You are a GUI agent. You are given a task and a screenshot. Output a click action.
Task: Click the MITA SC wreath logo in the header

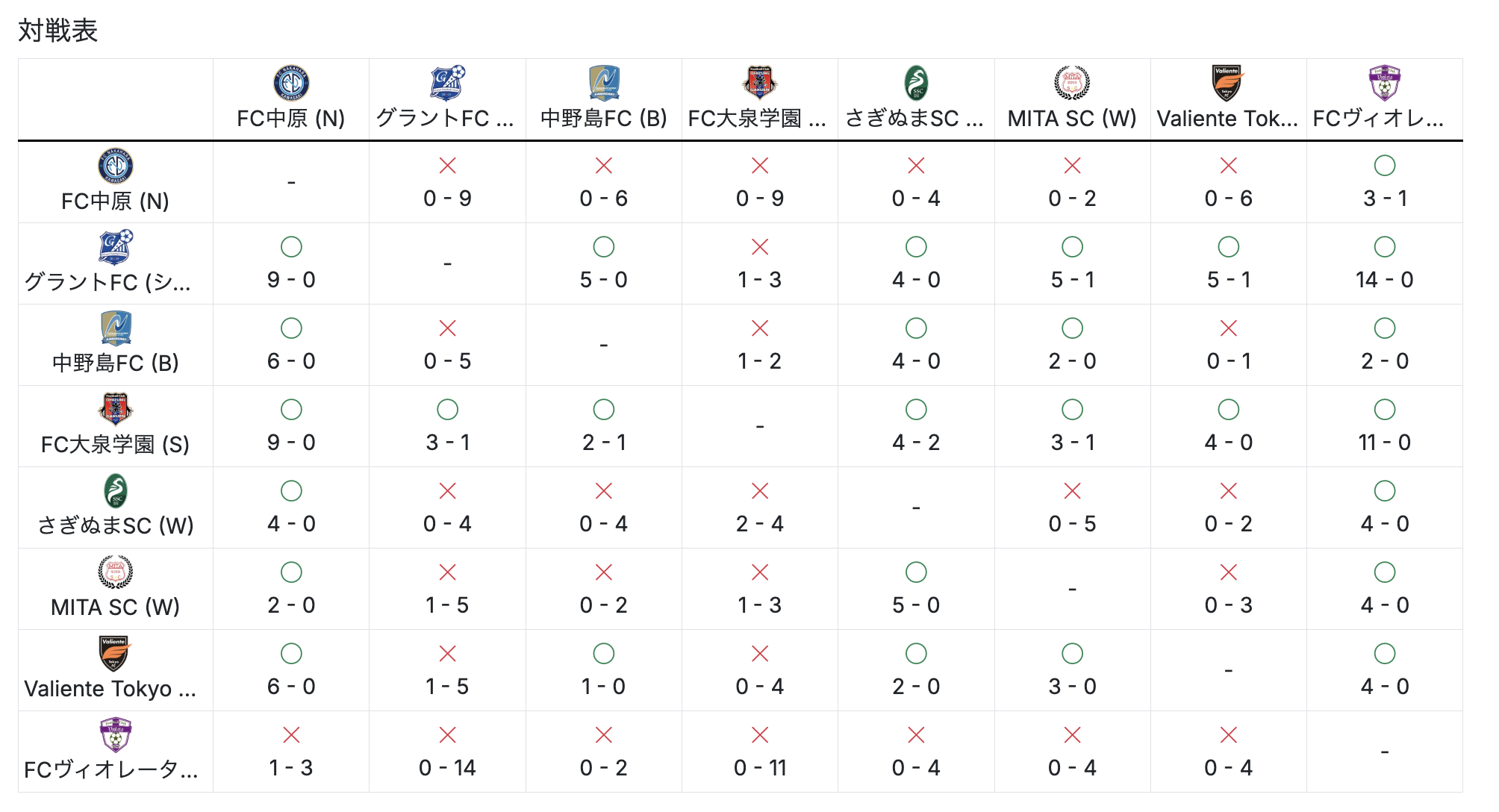(1072, 83)
